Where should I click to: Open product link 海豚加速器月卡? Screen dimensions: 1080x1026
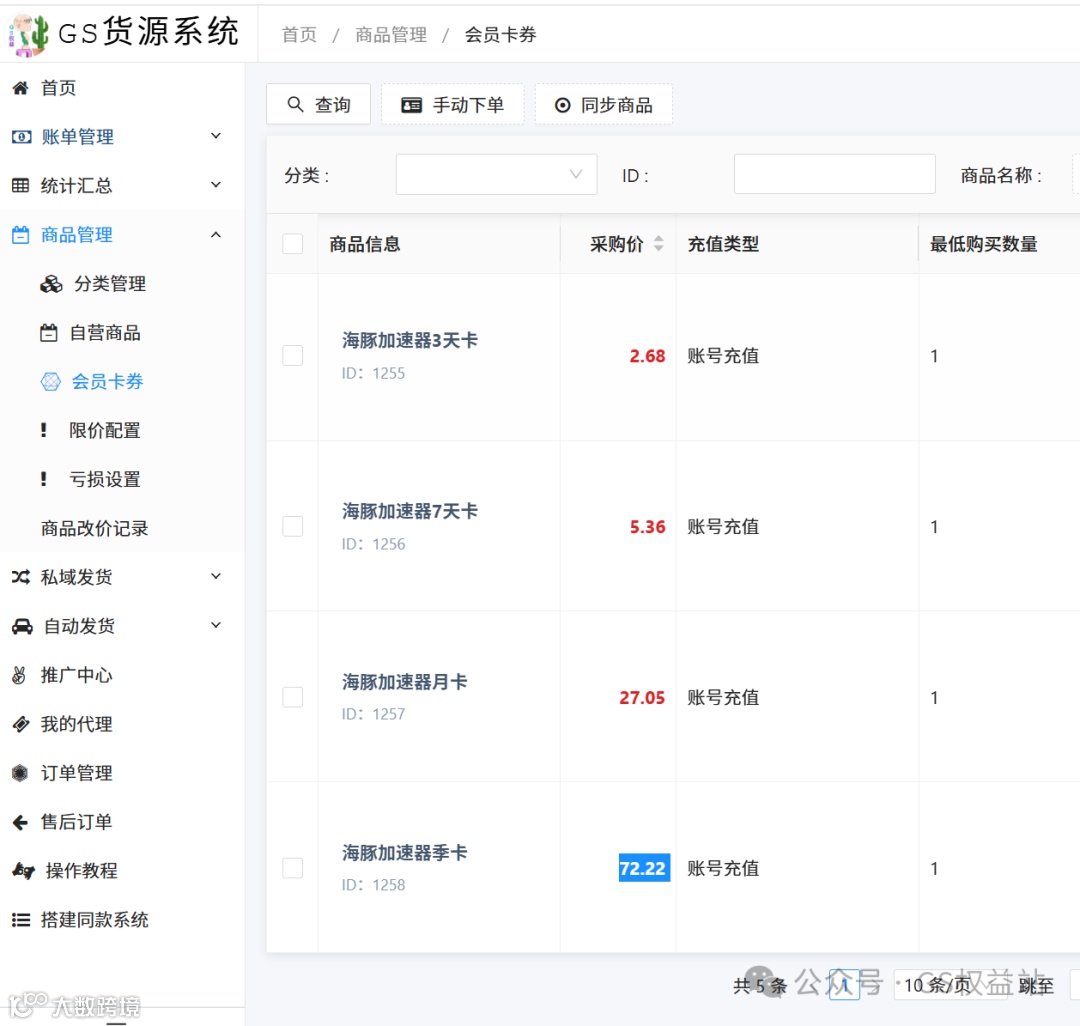coord(405,682)
